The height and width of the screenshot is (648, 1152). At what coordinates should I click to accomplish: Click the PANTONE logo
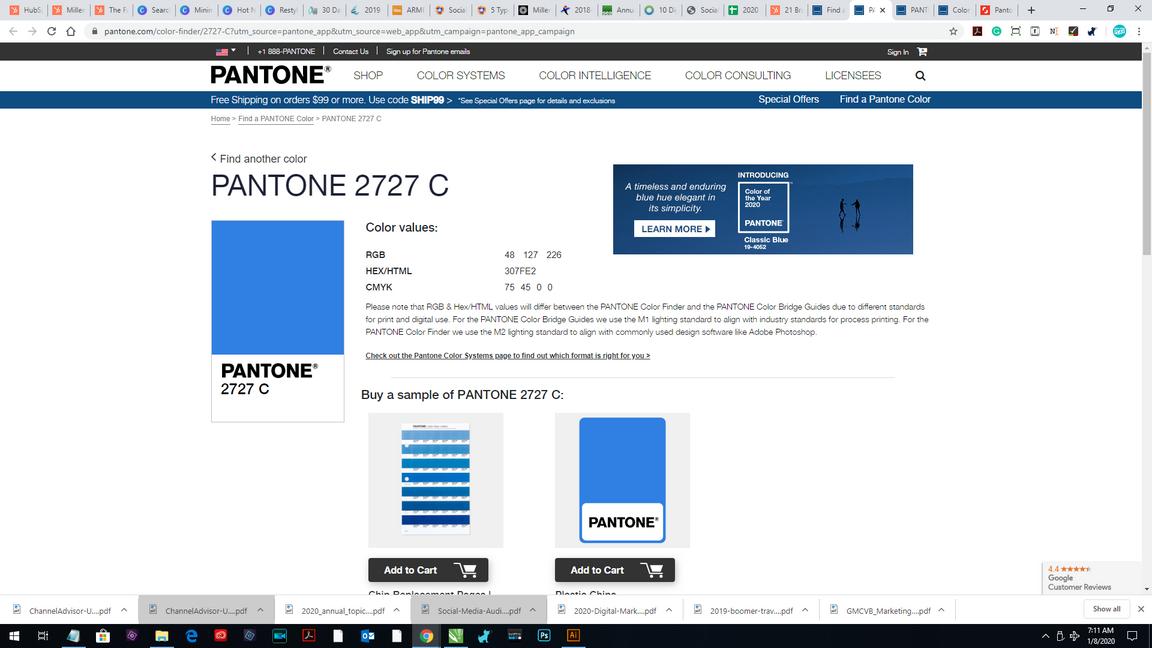click(270, 75)
